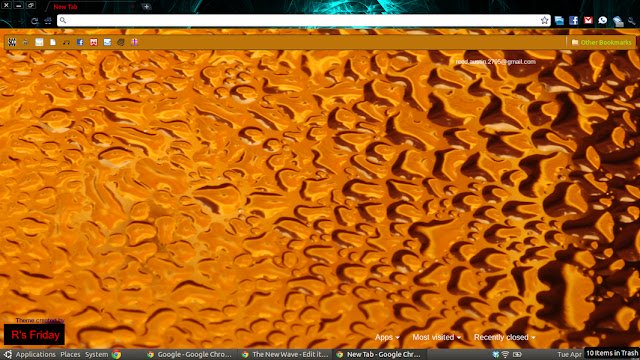The image size is (640, 360).
Task: Open the extension icon left of the wrench
Action: 618,21
